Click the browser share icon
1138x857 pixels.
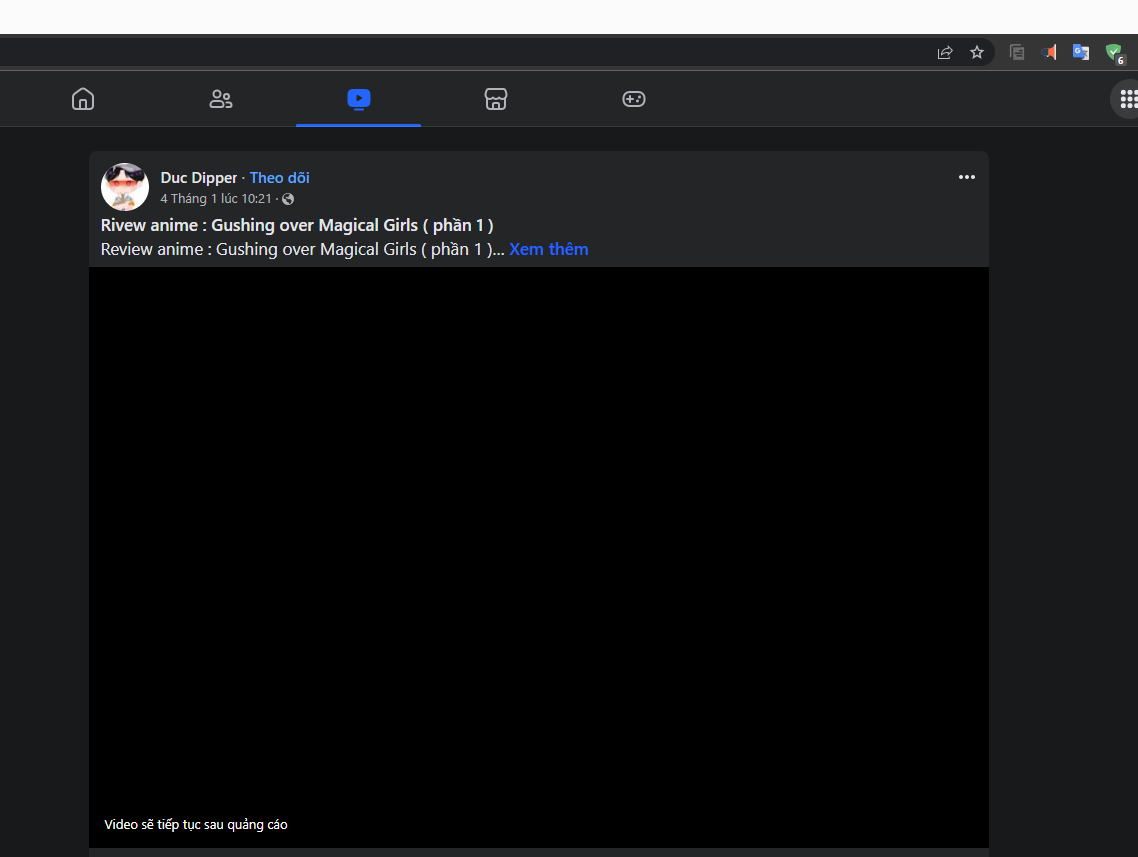click(944, 51)
